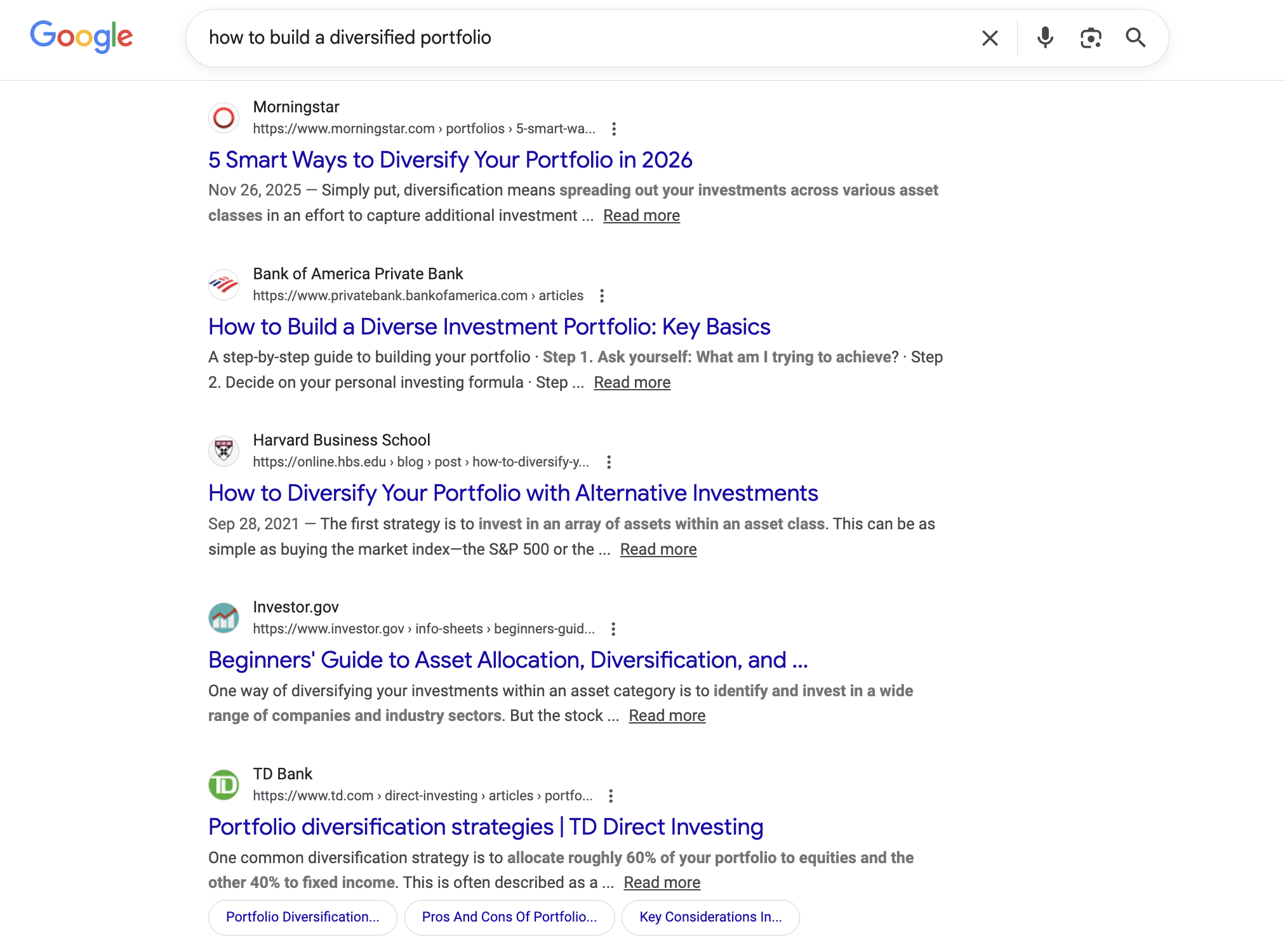Open Google Lens image search
Viewport: 1285px width, 952px height.
[1090, 38]
